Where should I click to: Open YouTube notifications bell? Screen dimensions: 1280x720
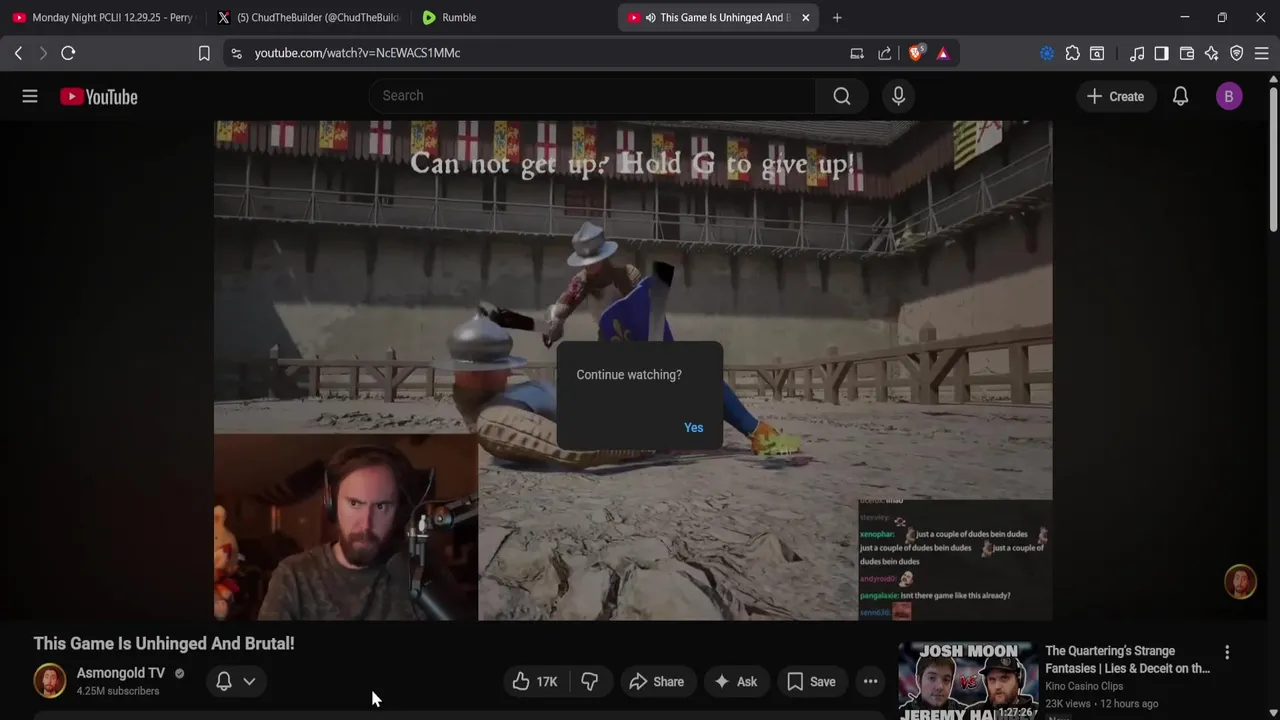pos(1180,96)
